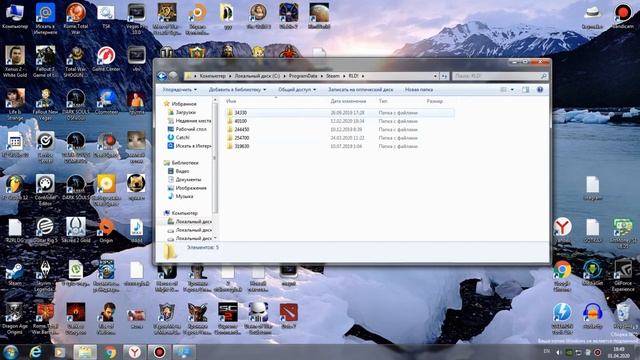Open the Origin desktop icon
The width and height of the screenshot is (640, 360).
[x=106, y=230]
